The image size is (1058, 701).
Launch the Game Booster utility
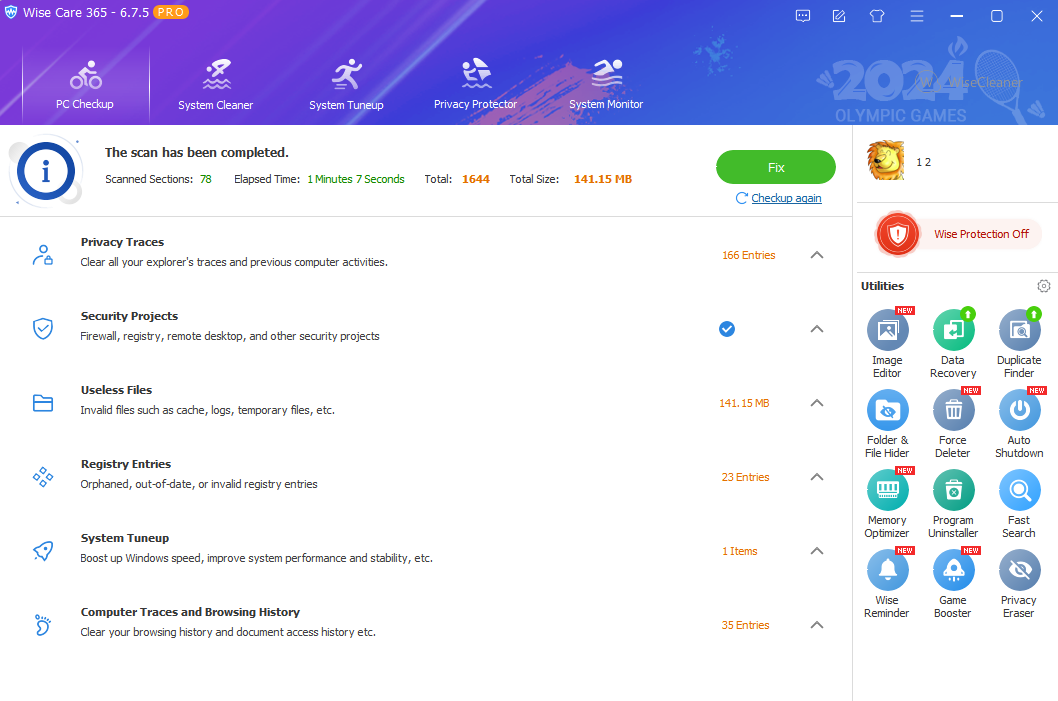coord(953,583)
